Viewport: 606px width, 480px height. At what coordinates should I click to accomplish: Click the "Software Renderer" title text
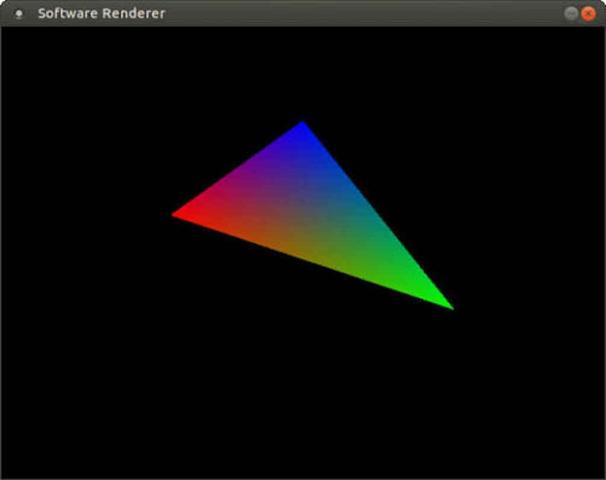[101, 14]
